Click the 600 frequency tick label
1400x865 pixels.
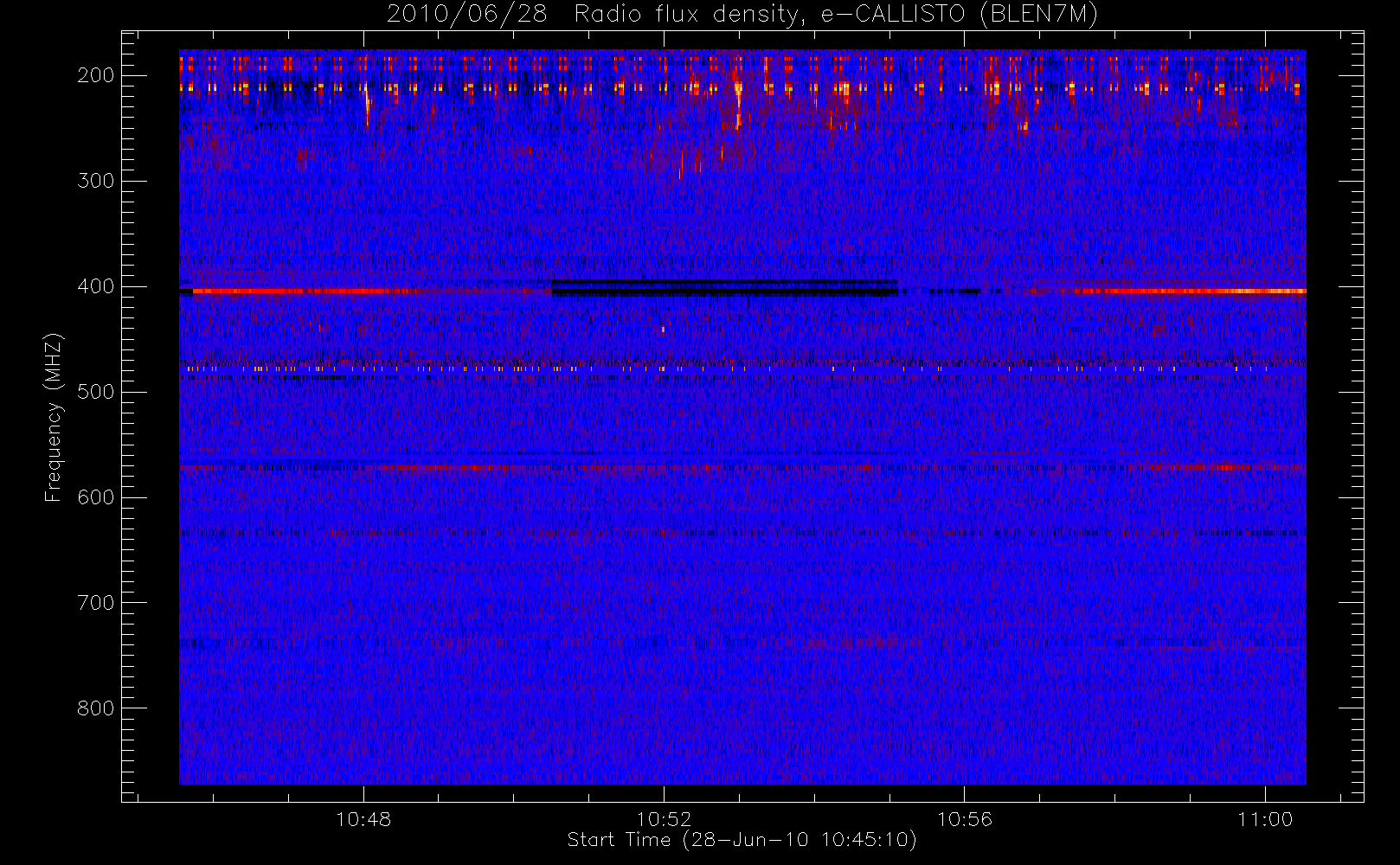[95, 497]
